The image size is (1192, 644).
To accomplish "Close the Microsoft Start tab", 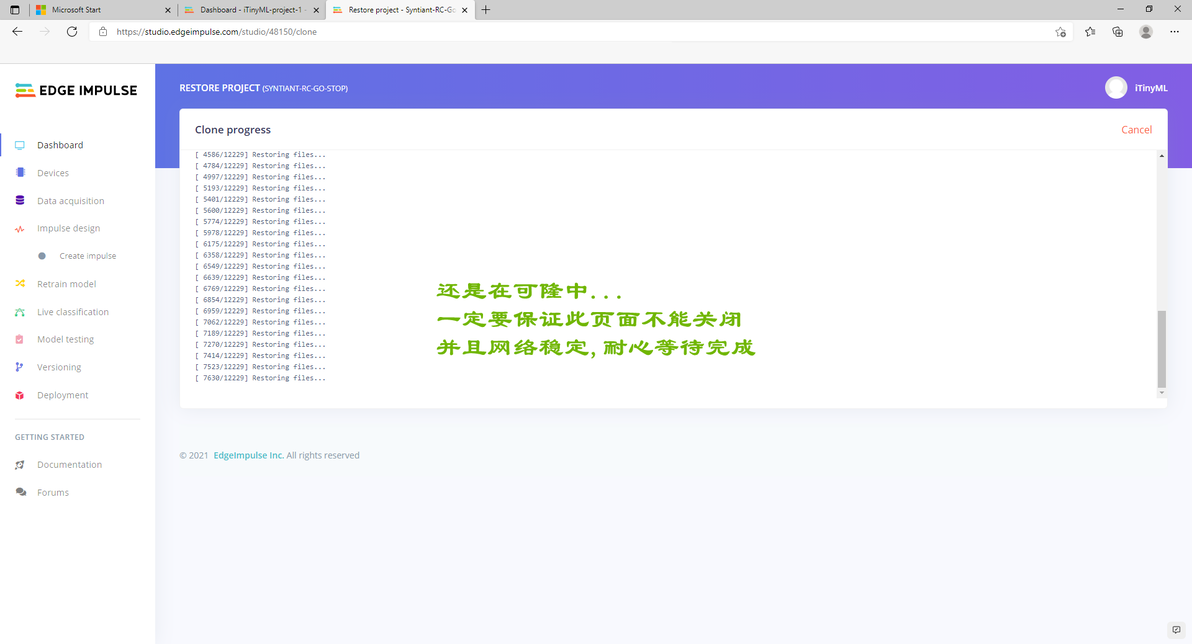I will click(x=168, y=10).
